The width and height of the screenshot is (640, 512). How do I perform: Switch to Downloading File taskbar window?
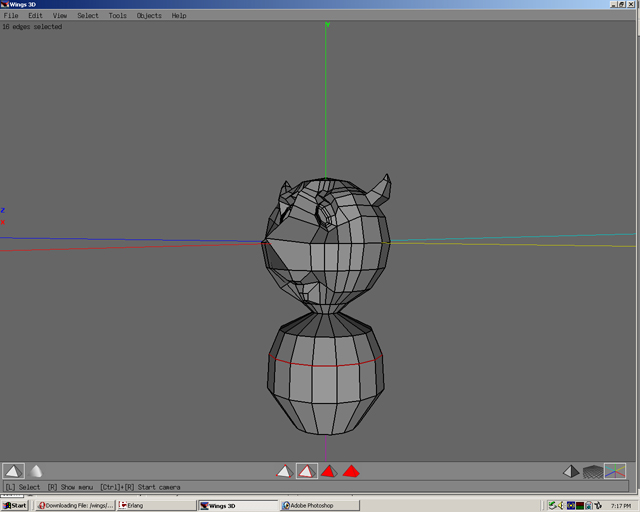point(75,505)
